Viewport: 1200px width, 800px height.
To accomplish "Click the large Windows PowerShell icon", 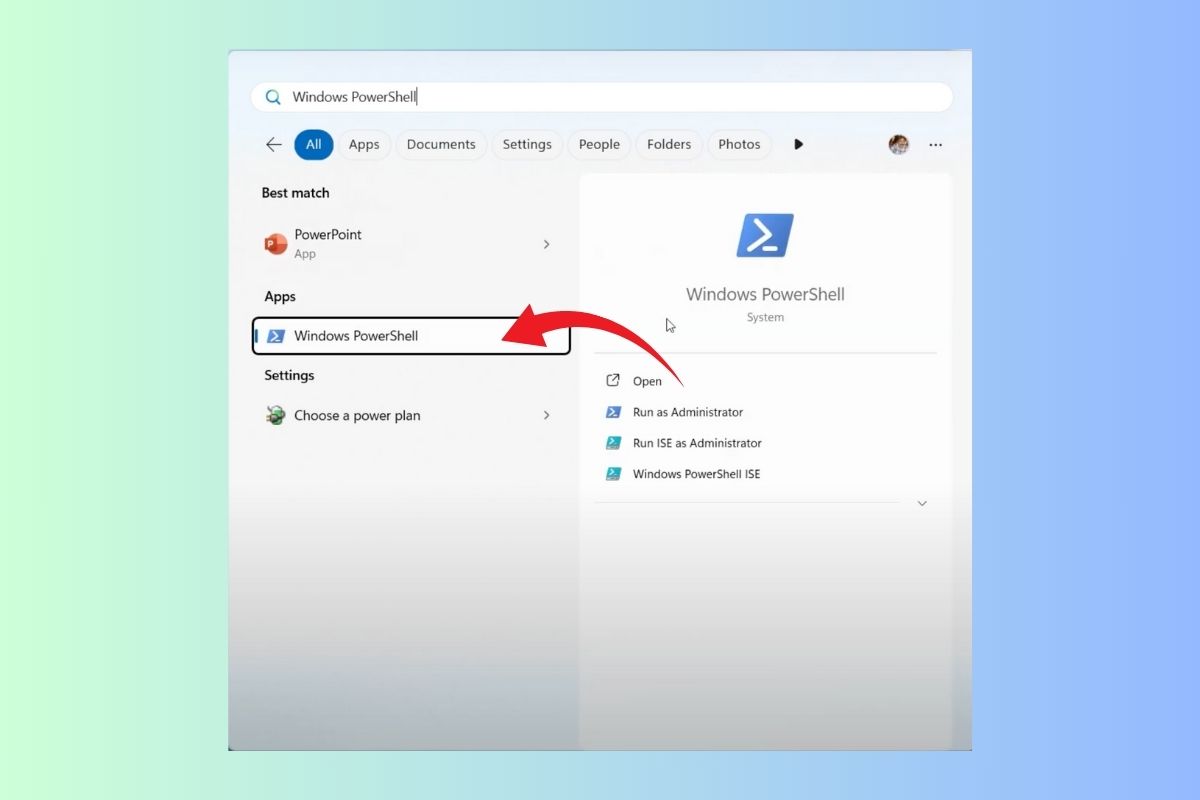I will [765, 236].
